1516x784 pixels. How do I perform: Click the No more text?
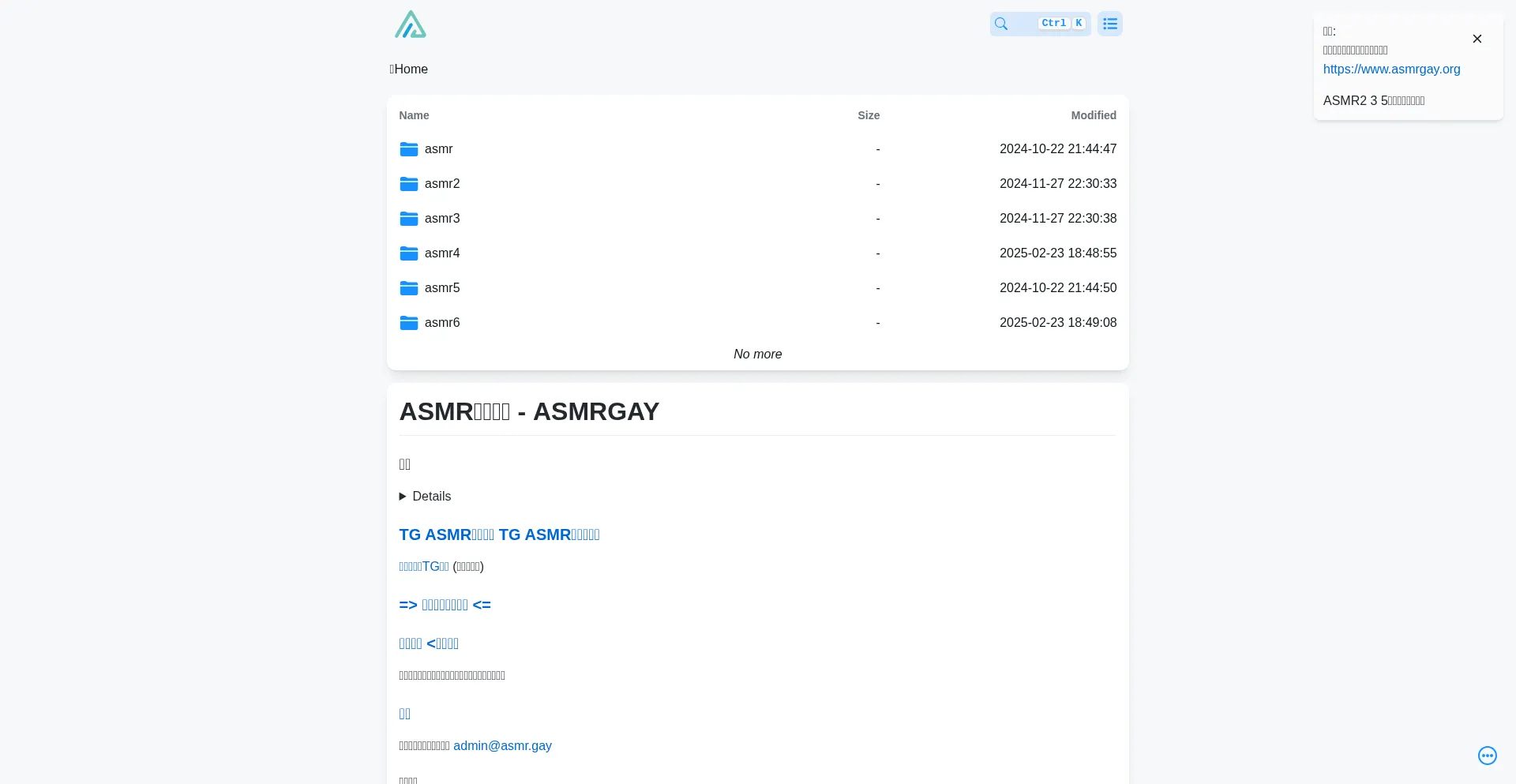758,354
